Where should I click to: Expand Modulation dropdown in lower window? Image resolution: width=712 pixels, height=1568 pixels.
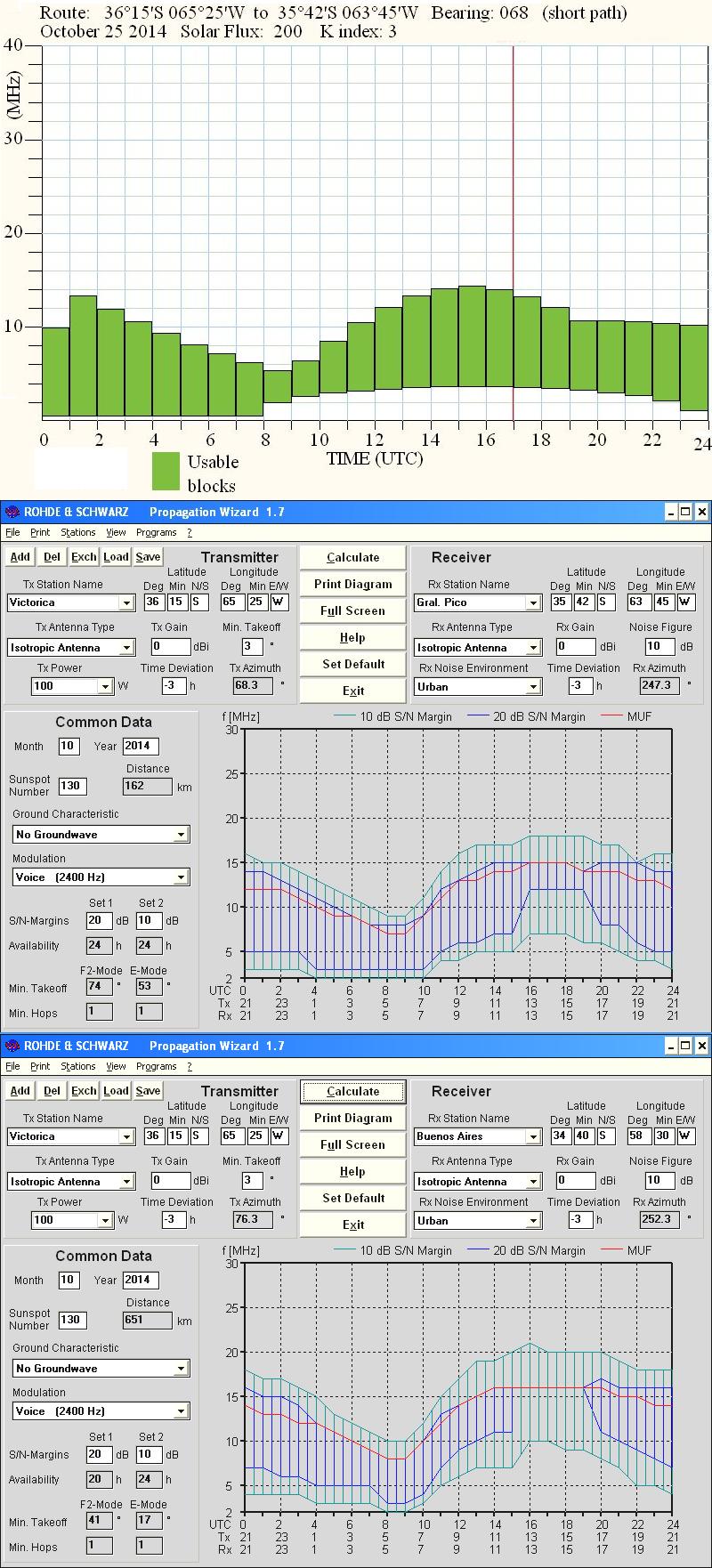click(181, 1411)
